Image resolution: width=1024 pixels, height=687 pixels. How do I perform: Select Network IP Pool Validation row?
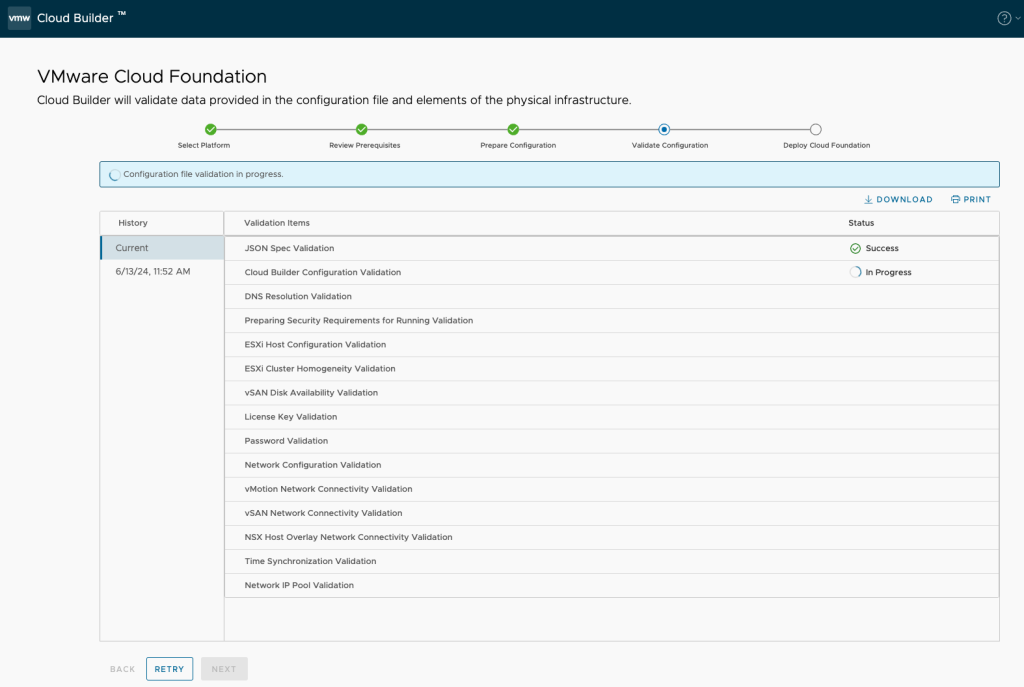[611, 586]
